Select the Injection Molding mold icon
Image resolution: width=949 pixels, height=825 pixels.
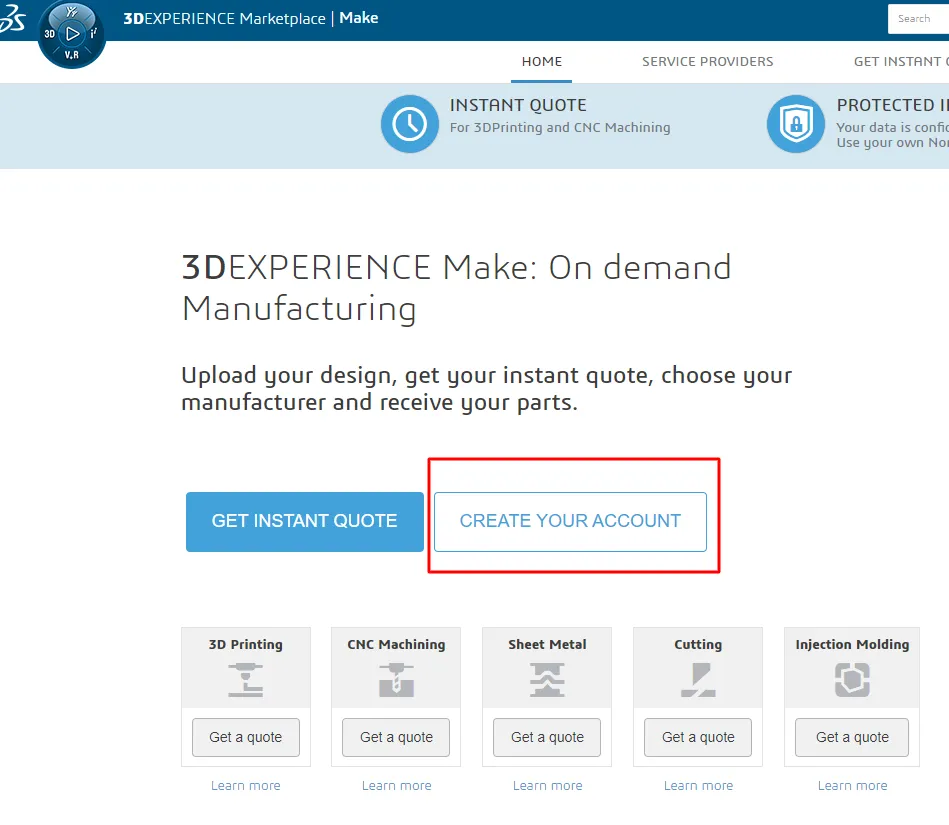click(x=851, y=681)
